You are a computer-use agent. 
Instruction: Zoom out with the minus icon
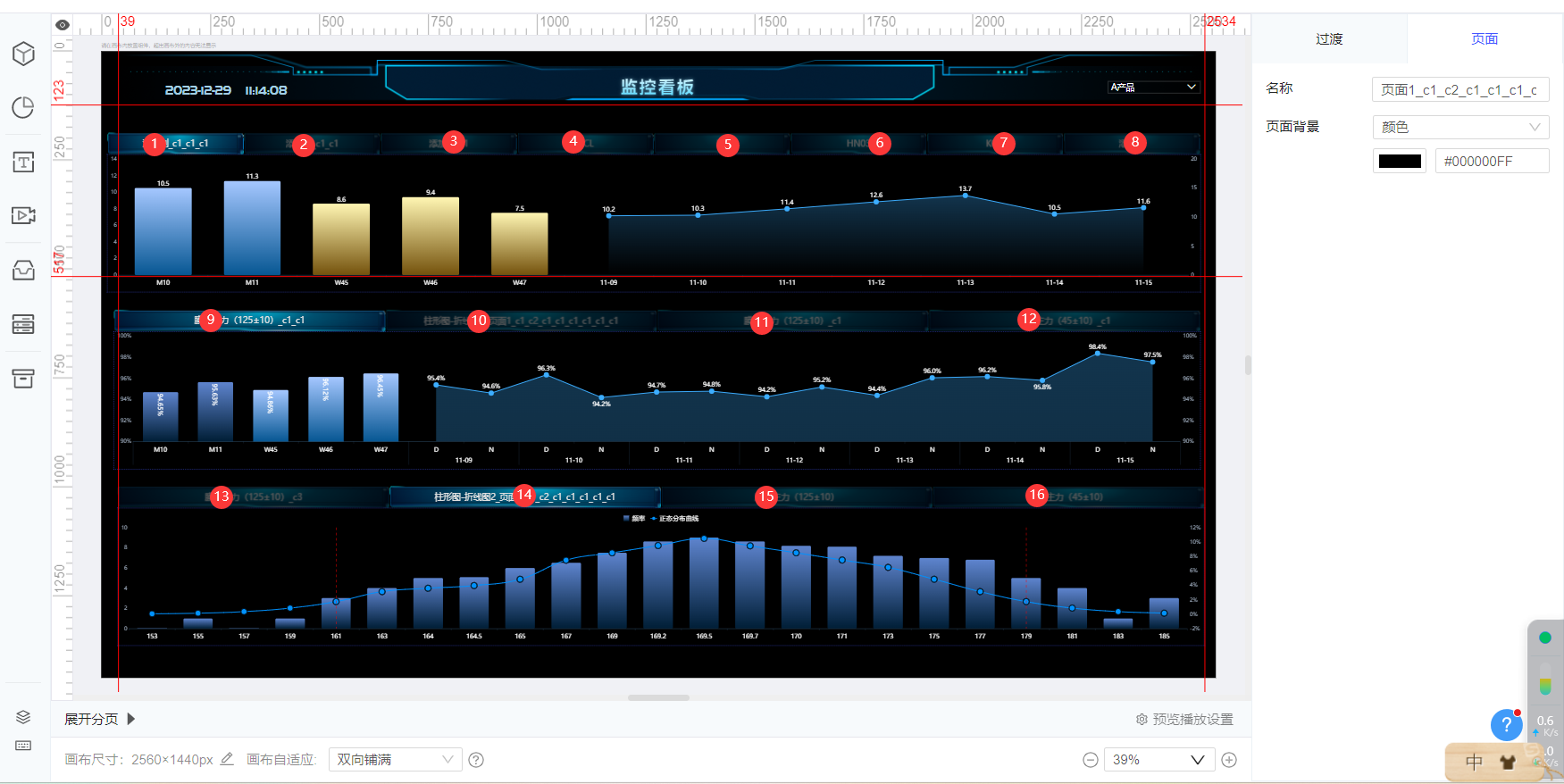[1090, 760]
